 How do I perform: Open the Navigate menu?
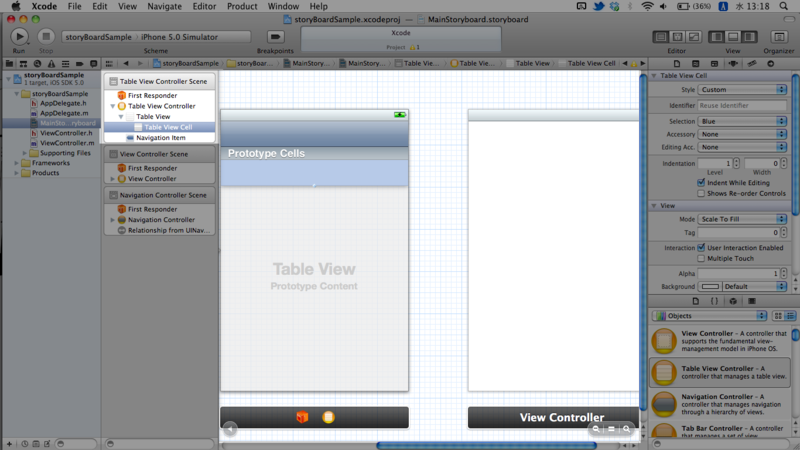tap(164, 6)
